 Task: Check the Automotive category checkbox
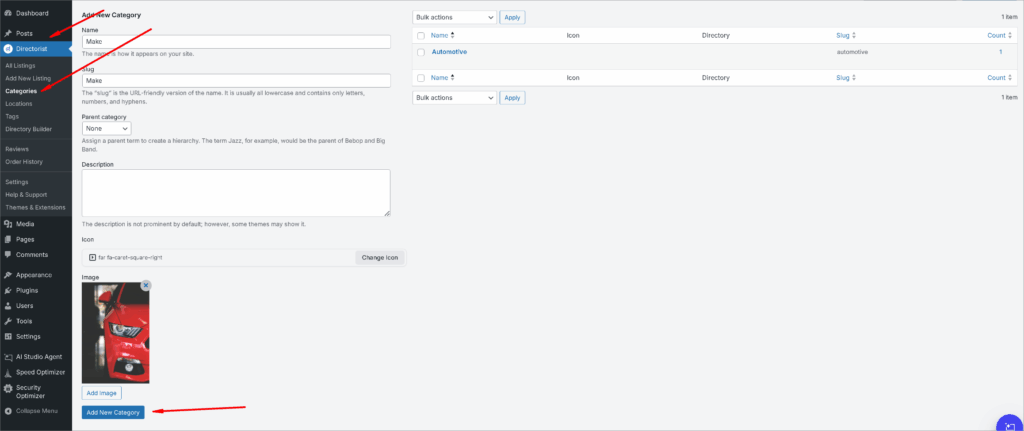[x=421, y=52]
